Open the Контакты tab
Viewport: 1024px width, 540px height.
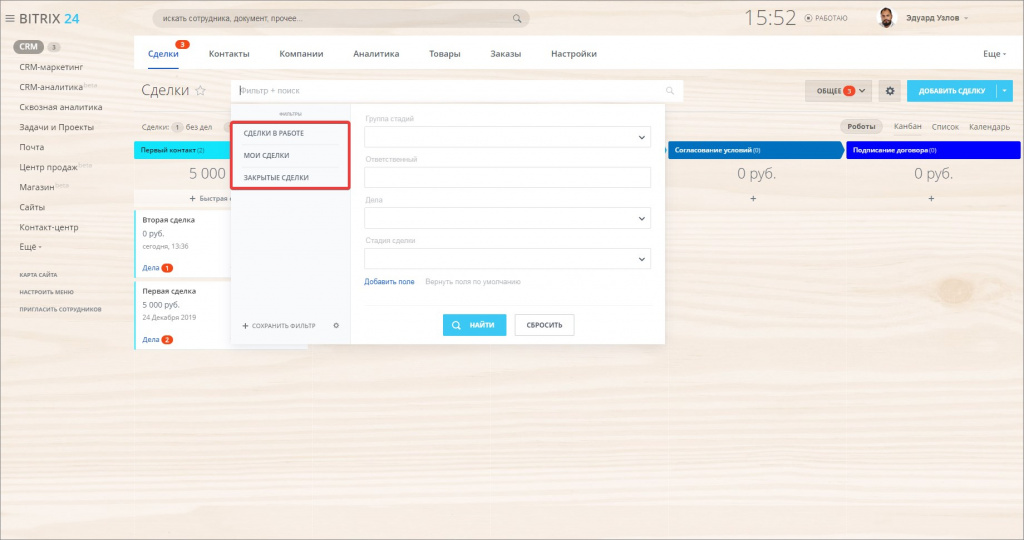click(229, 54)
